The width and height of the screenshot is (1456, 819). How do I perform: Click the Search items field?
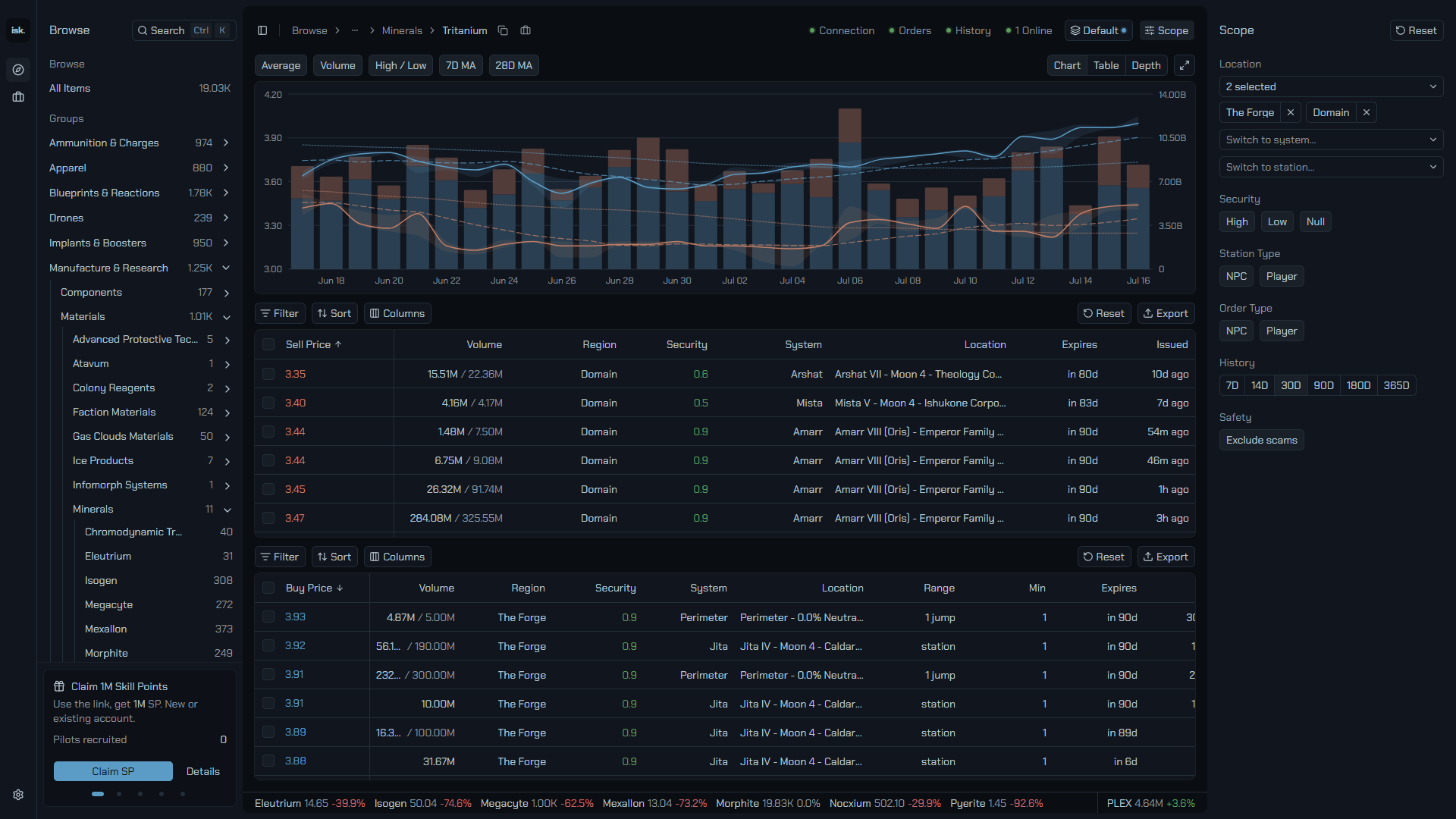(x=184, y=30)
